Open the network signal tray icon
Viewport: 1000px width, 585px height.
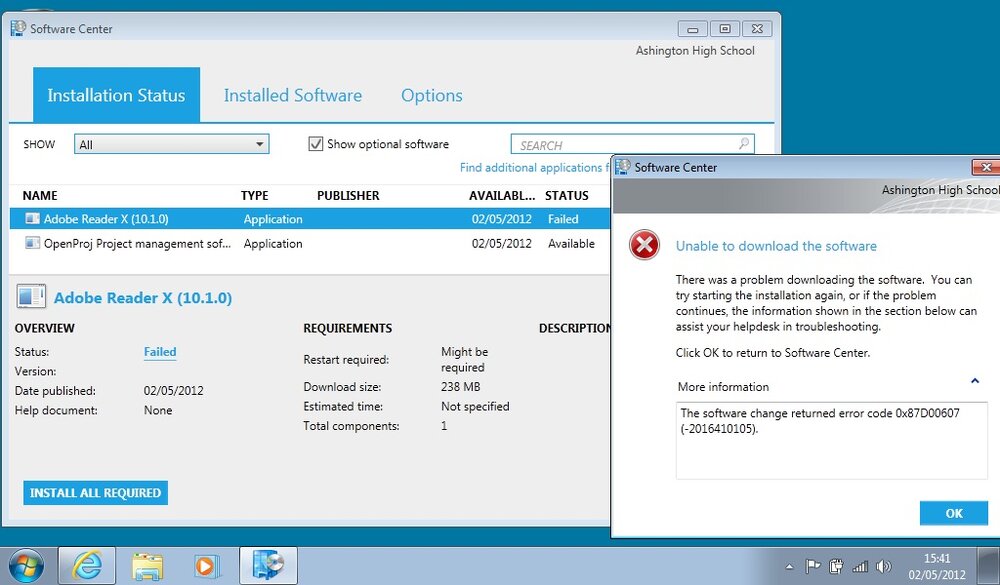[860, 566]
